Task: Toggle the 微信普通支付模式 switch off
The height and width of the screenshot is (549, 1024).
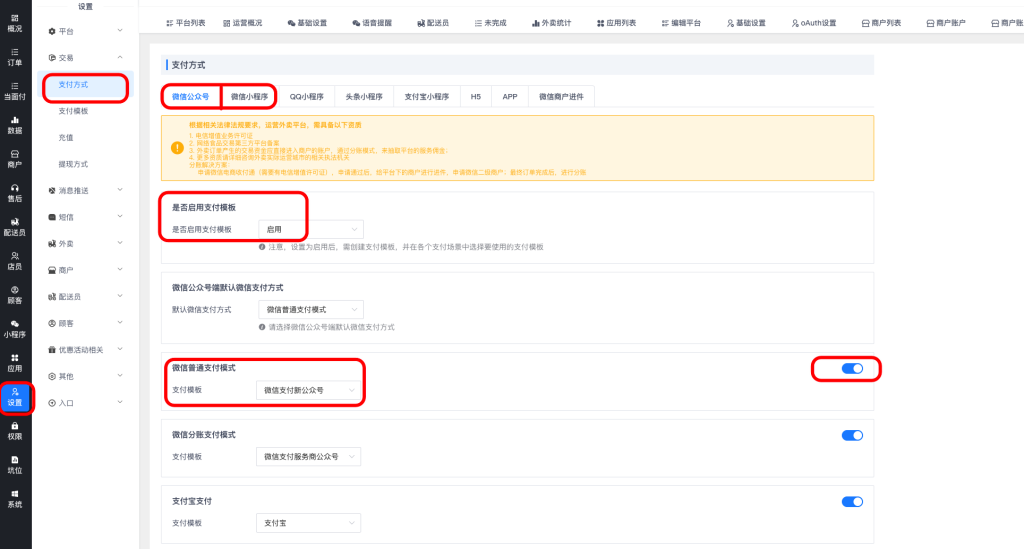Action: pos(852,369)
